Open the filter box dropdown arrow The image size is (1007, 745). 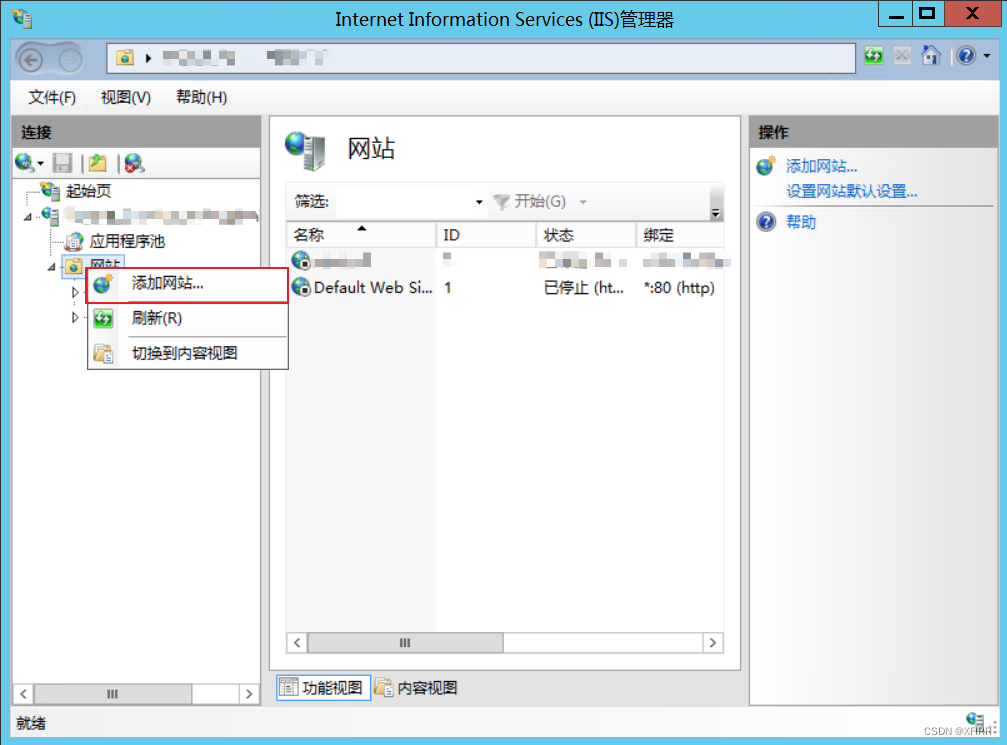point(479,202)
